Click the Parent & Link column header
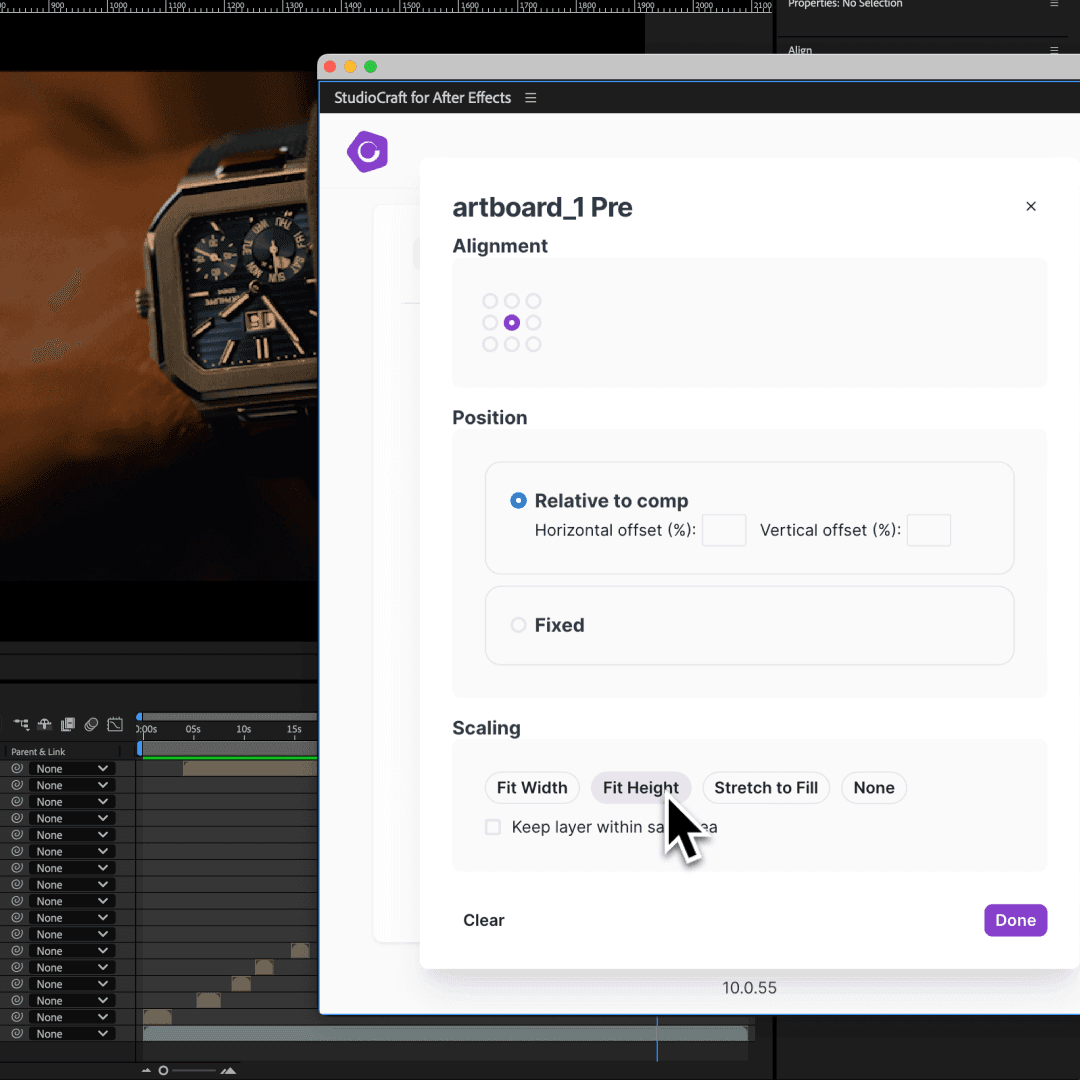Viewport: 1080px width, 1080px height. tap(37, 751)
